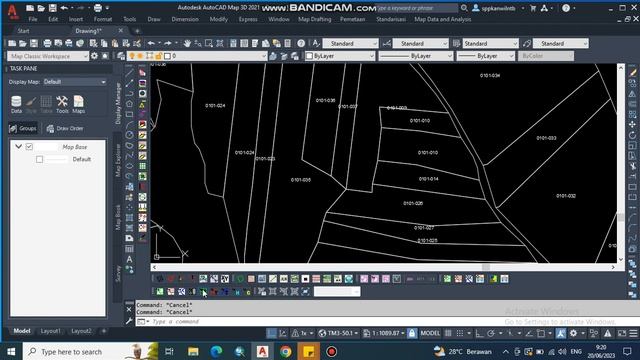Click the Windows search box
This screenshot has height=360, width=640.
[x=91, y=351]
